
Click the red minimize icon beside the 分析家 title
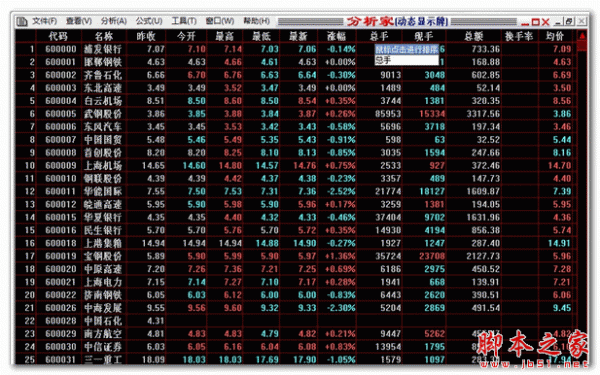[x=525, y=23]
